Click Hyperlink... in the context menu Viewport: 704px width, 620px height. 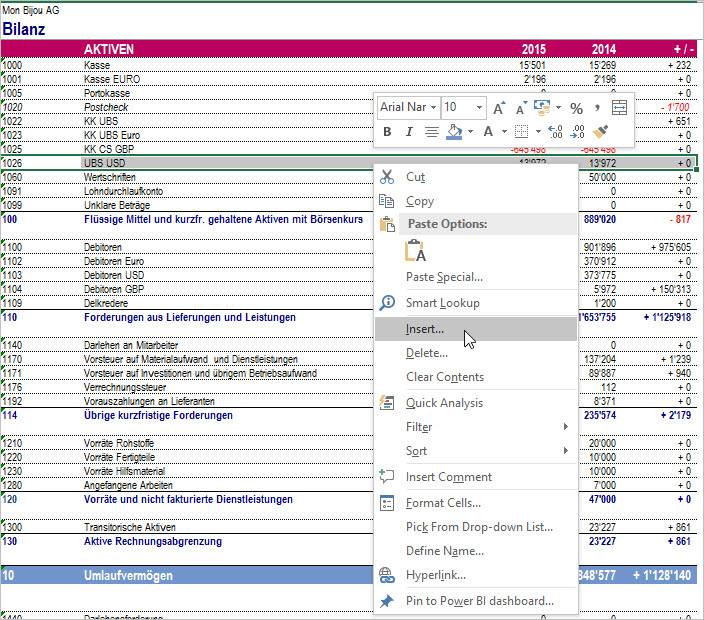pos(435,575)
